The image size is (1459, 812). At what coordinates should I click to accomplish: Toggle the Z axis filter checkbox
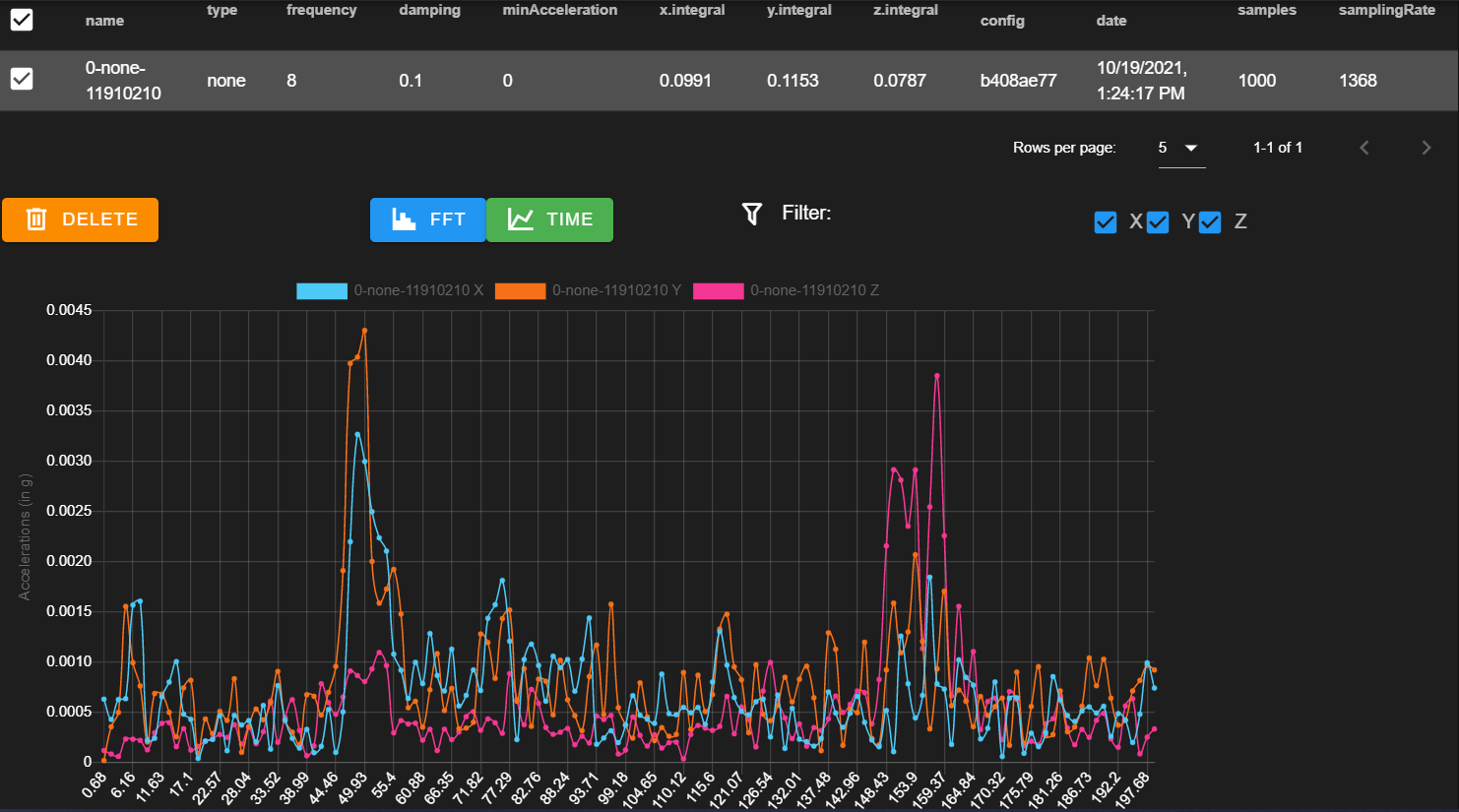(x=1210, y=222)
